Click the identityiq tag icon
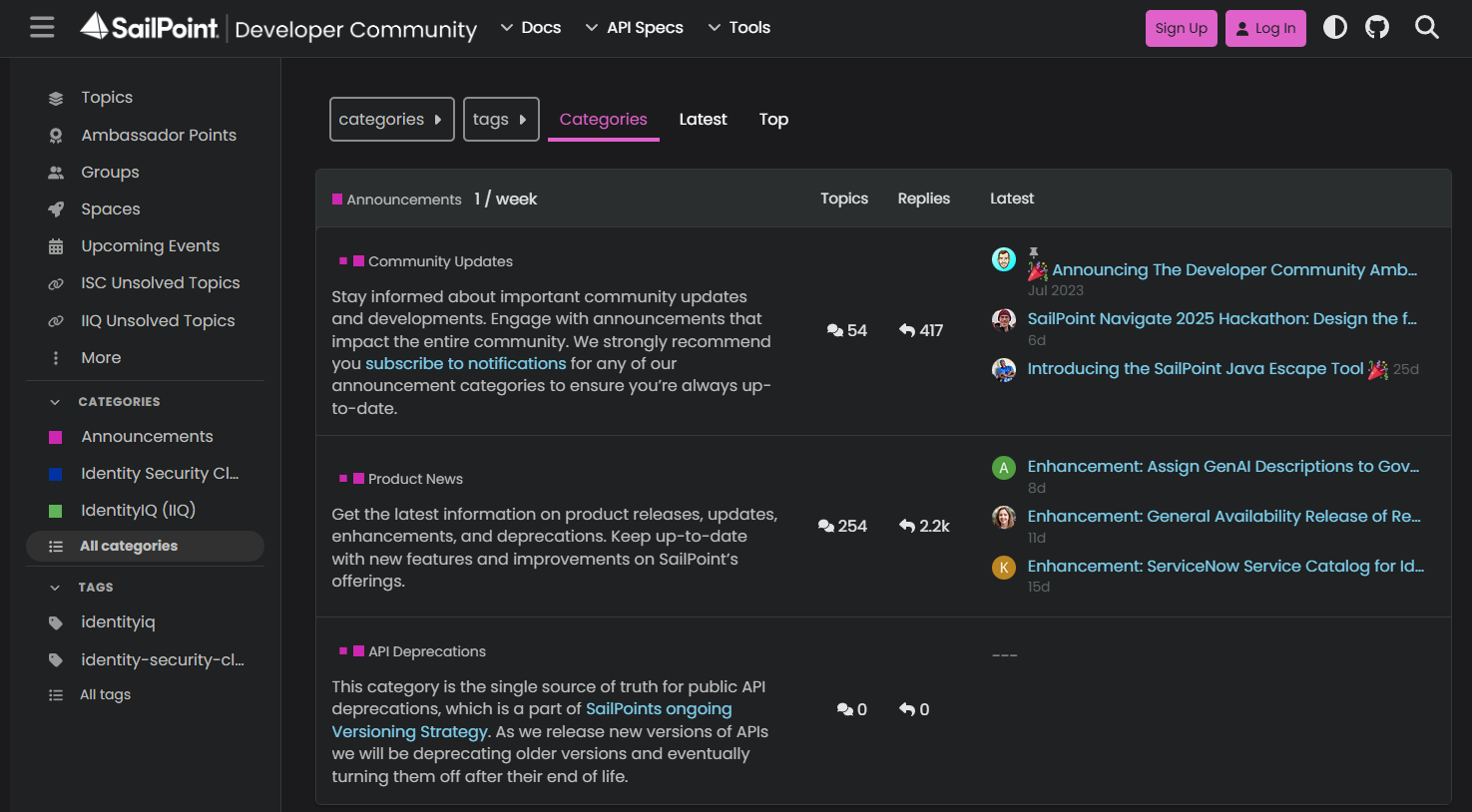The width and height of the screenshot is (1472, 812). [x=56, y=622]
